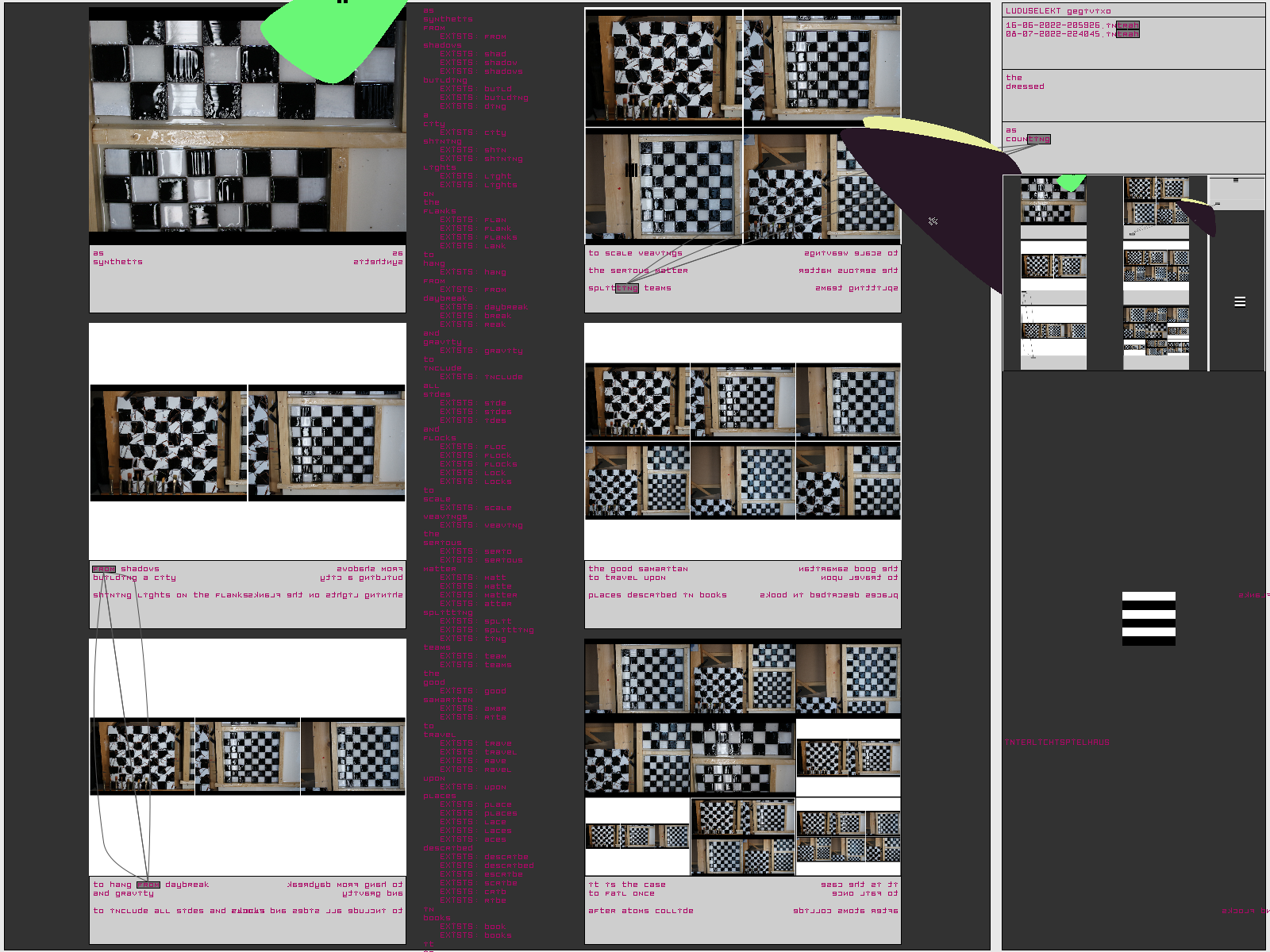Screen dimensions: 1270x952
Task: Select highlighted 'from' in 'to hang from daybreak'
Action: click(148, 885)
